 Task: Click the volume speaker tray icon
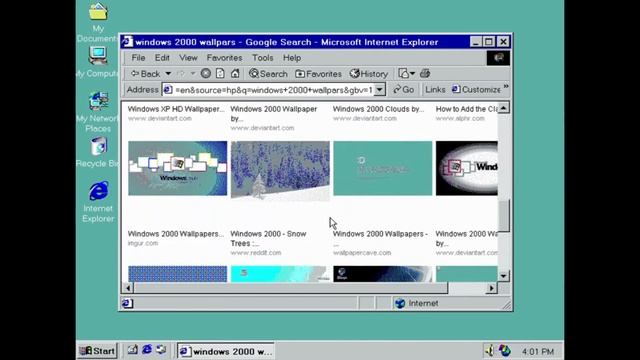tap(489, 350)
